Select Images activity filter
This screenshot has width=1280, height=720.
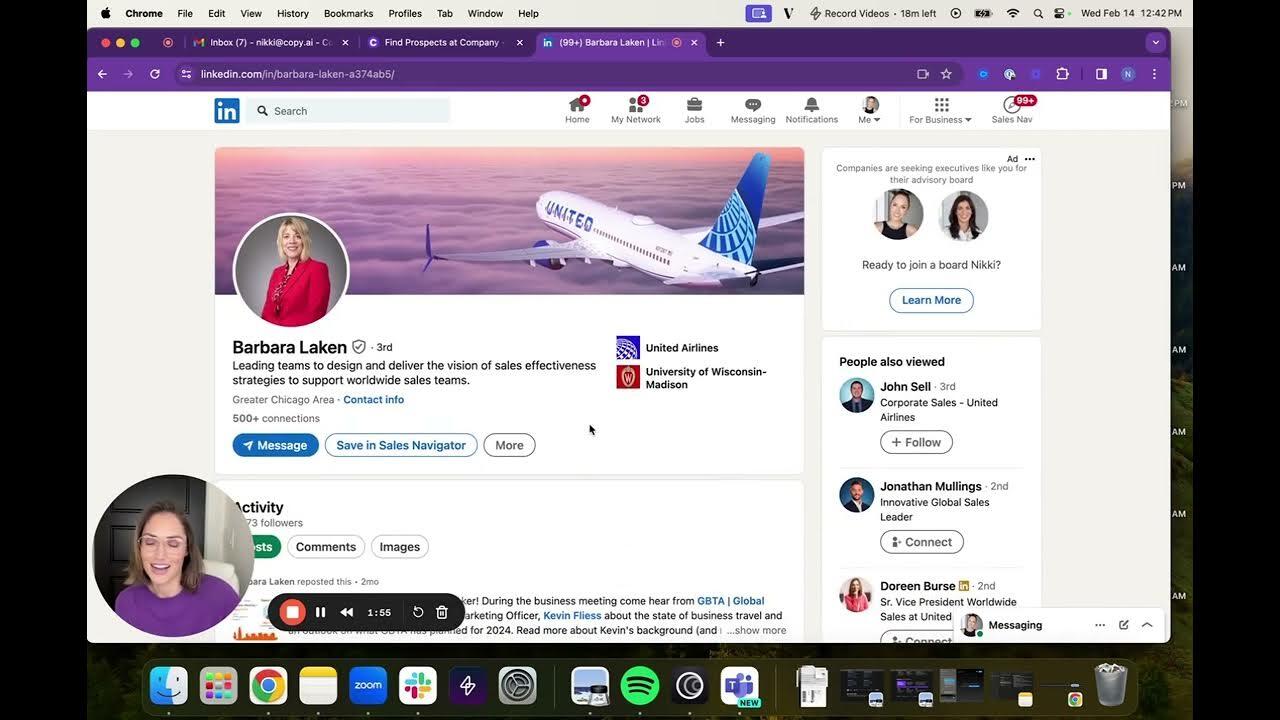pos(399,547)
